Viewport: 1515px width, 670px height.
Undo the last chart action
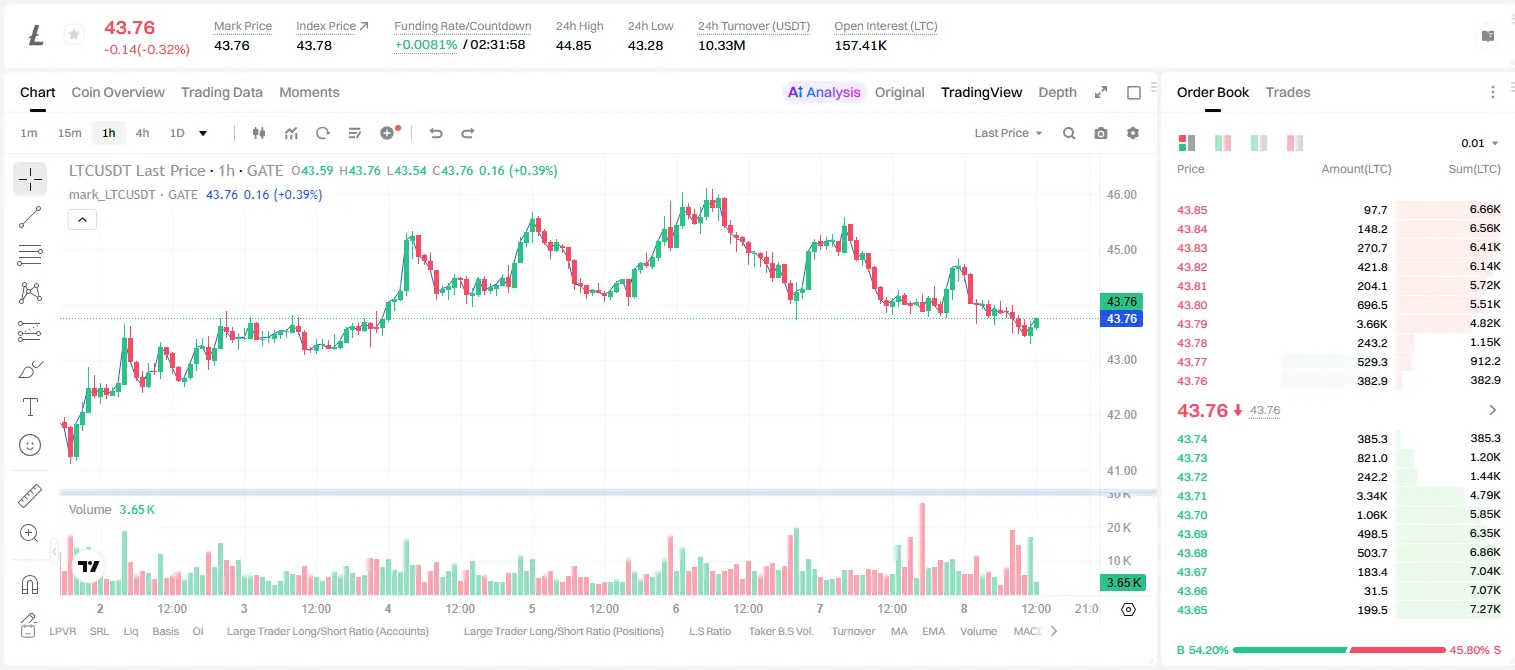tap(435, 133)
